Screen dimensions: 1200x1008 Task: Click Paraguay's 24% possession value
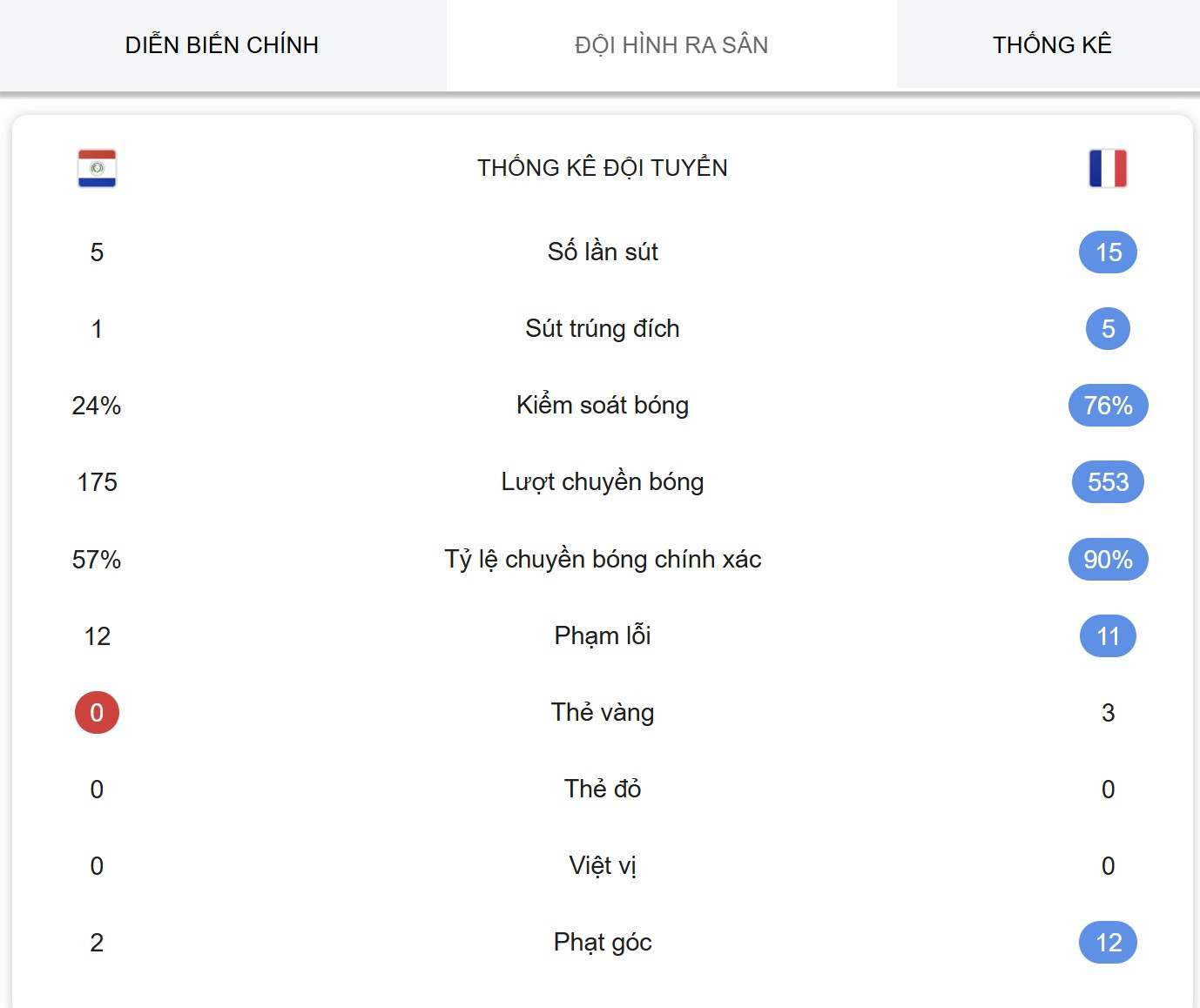click(97, 406)
